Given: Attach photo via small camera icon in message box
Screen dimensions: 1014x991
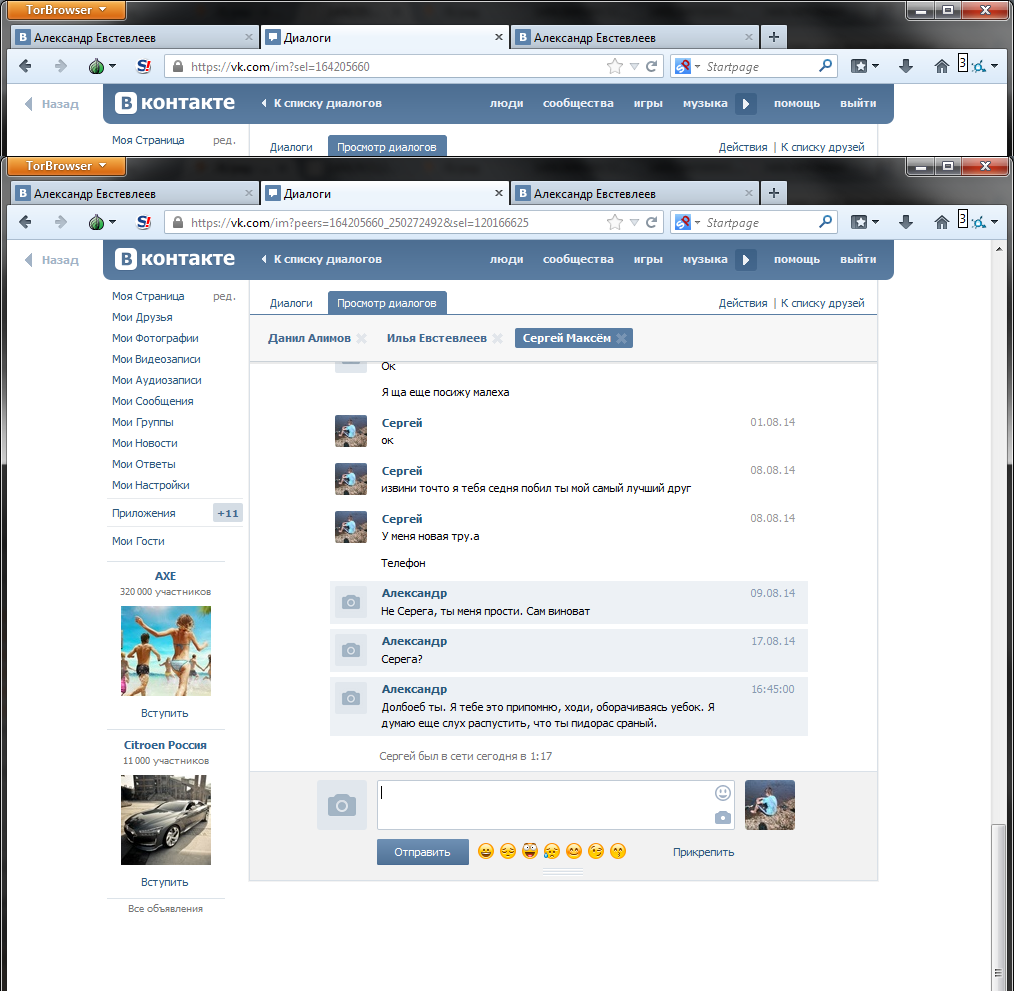Looking at the screenshot, I should (722, 818).
